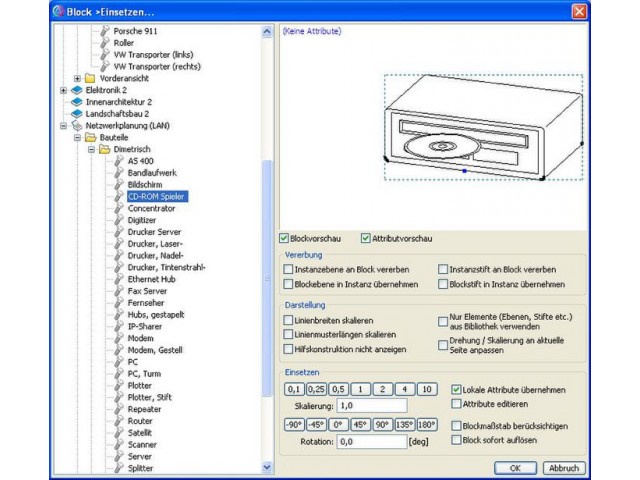Click the block icon beside Repeater
The height and width of the screenshot is (480, 640).
coord(119,409)
